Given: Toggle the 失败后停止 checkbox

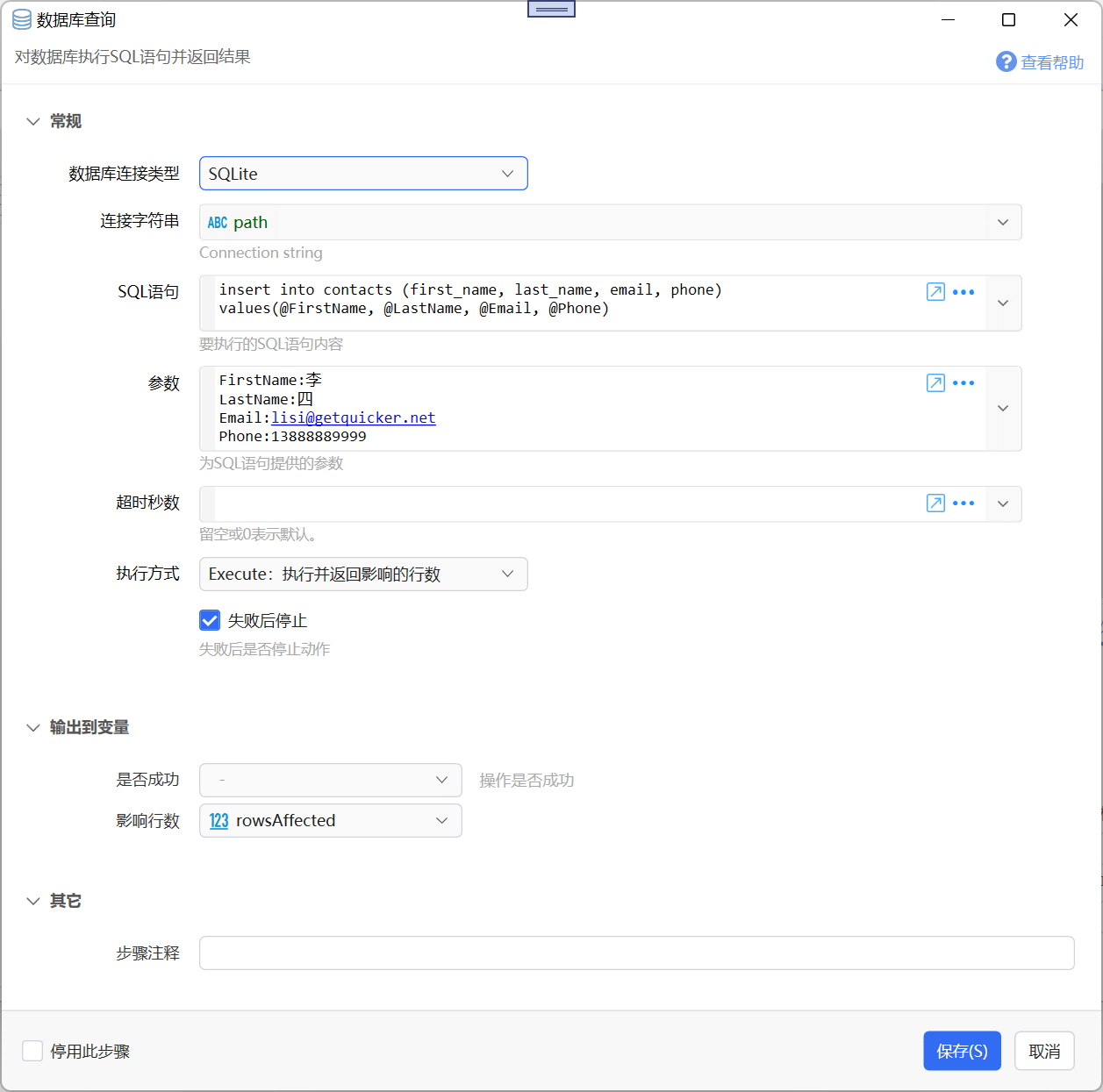Looking at the screenshot, I should coord(210,621).
